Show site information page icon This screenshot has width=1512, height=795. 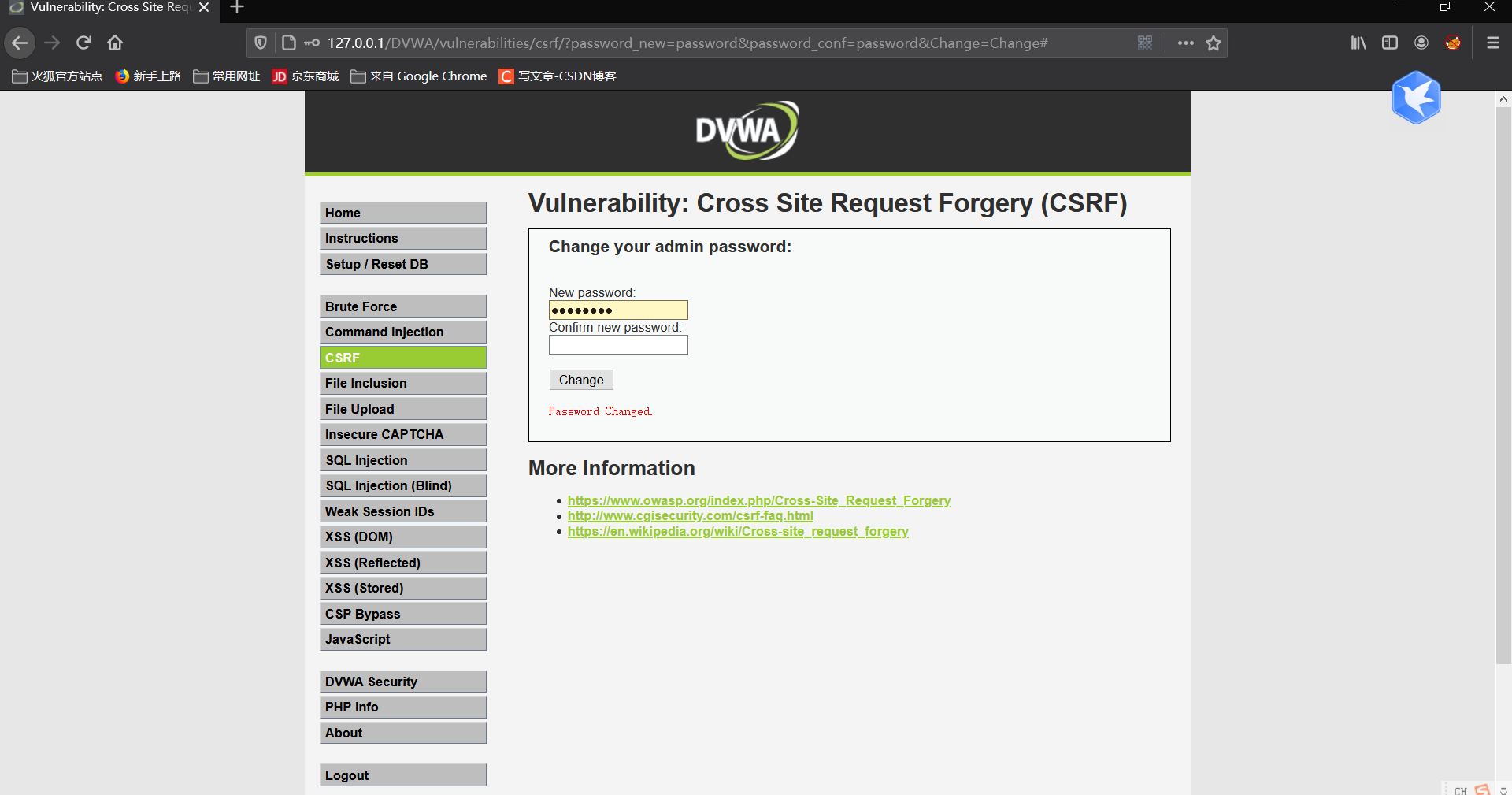point(288,43)
